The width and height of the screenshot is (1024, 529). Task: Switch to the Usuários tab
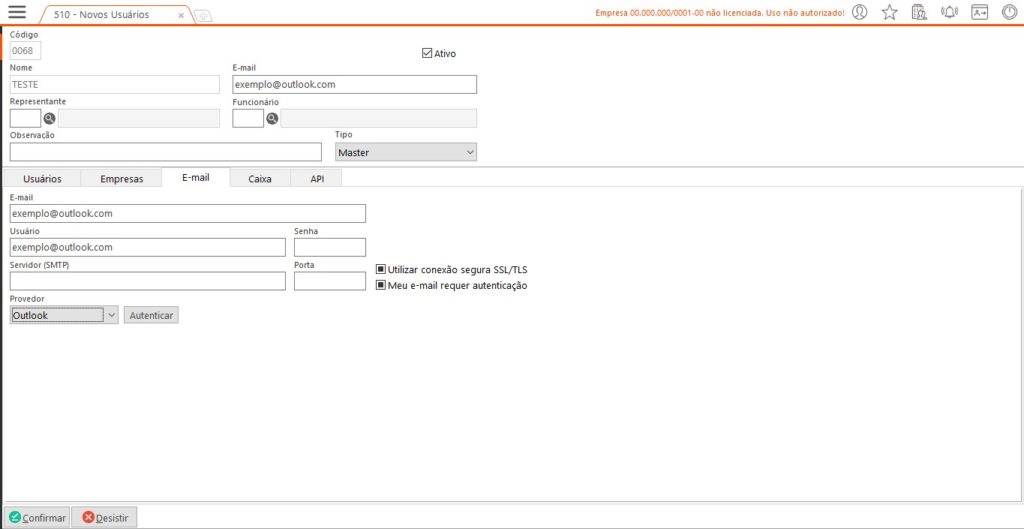coord(42,179)
